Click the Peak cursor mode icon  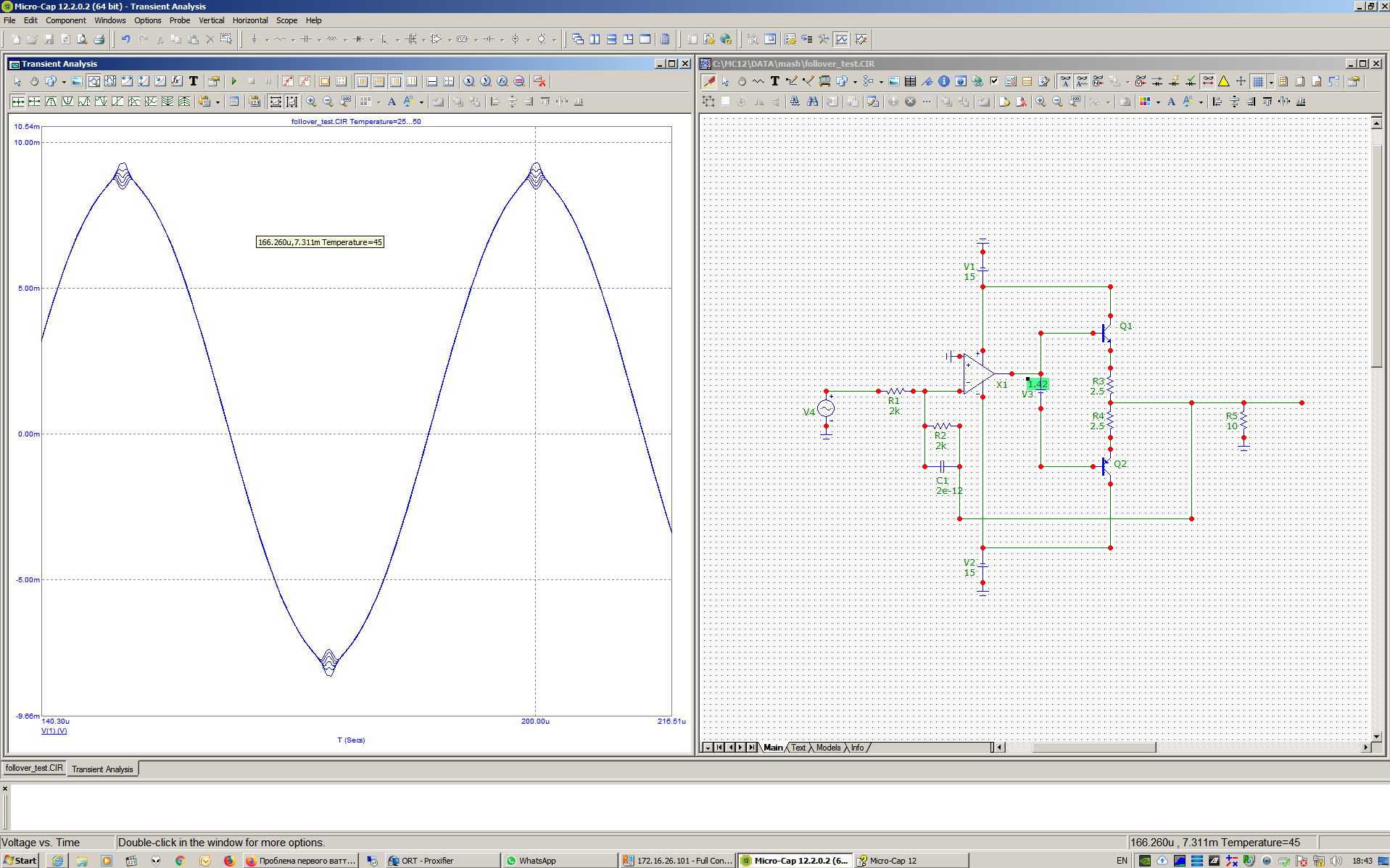pyautogui.click(x=51, y=102)
